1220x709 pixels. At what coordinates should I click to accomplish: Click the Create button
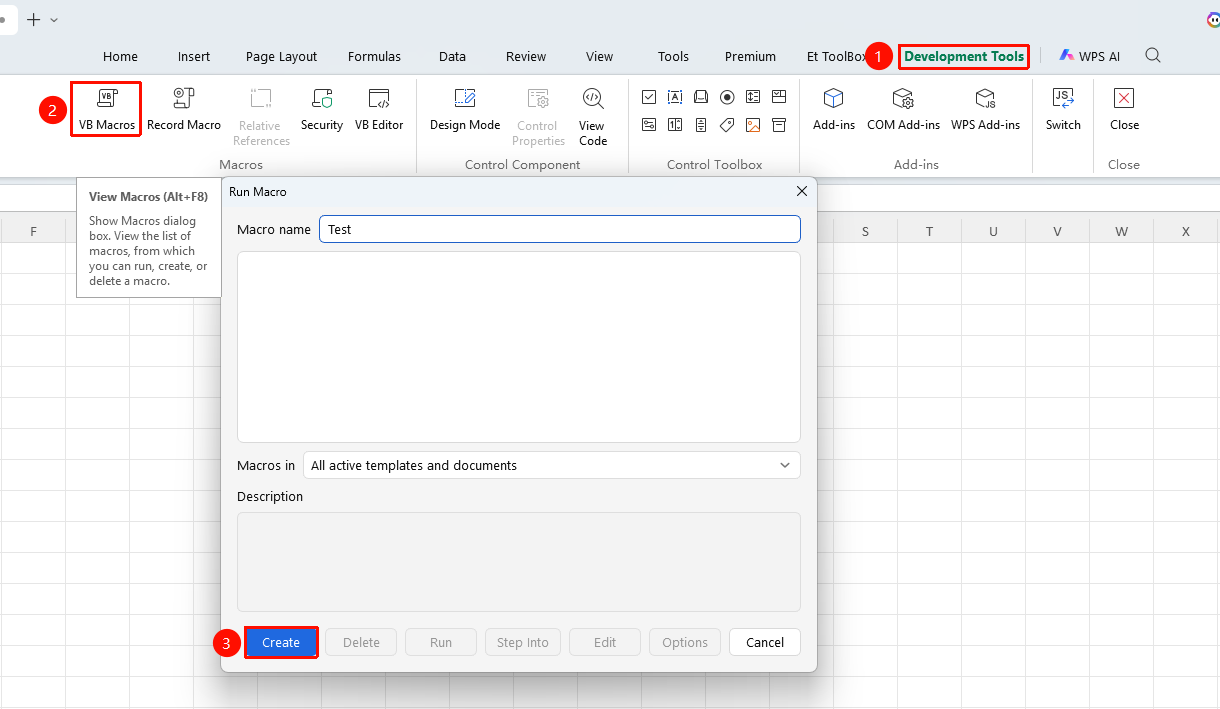click(281, 642)
